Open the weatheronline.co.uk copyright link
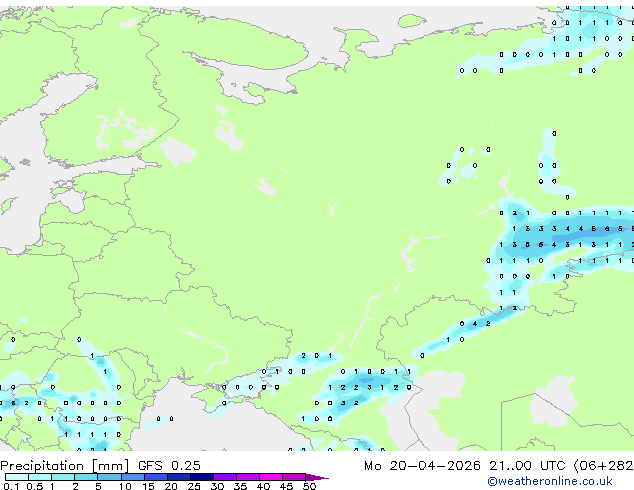634x490 pixels. tap(550, 481)
